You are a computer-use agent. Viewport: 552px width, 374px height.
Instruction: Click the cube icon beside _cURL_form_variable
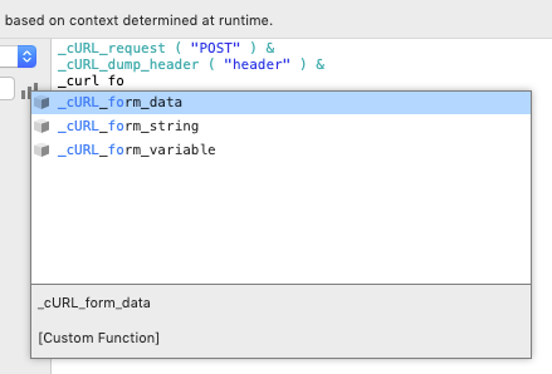tap(42, 150)
